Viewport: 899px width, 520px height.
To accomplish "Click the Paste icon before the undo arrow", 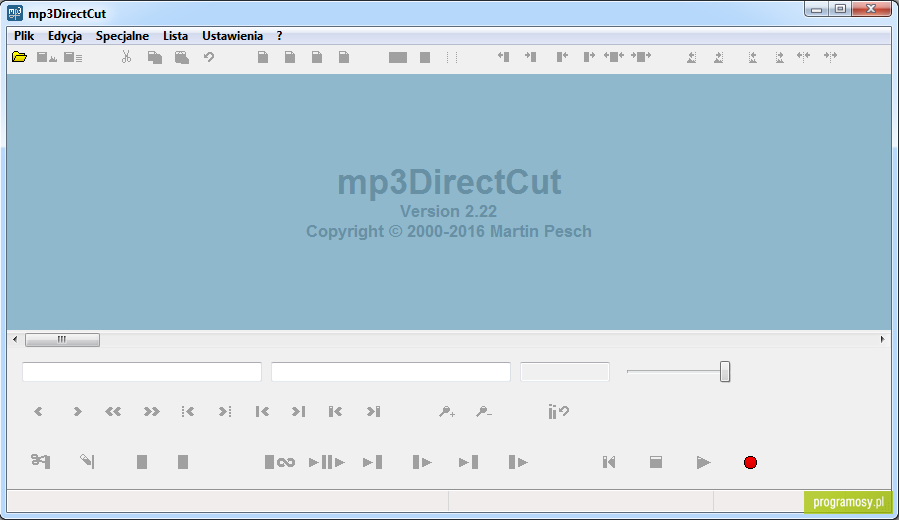I will coord(182,57).
